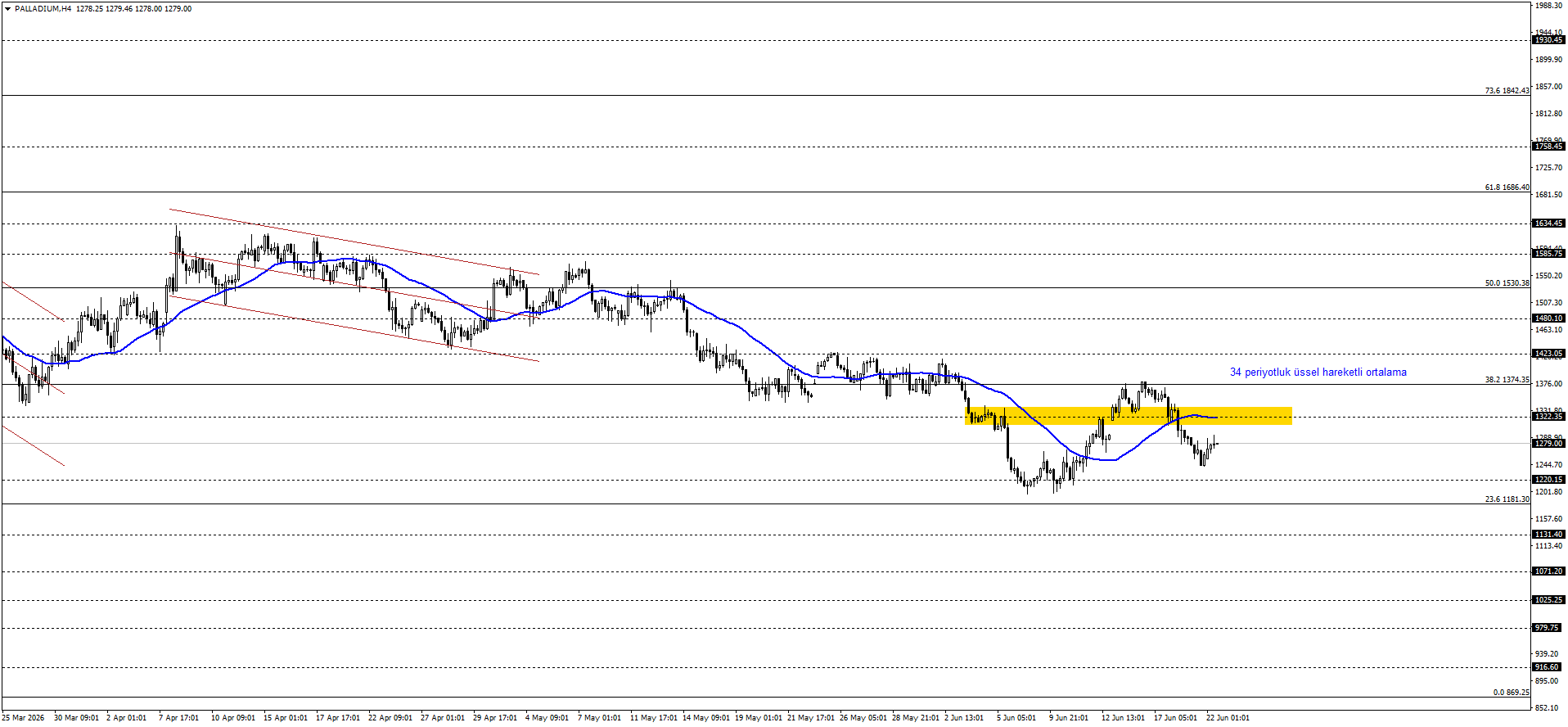Click the 11 May 17:01 time label
Screen dimensions: 1568x727
click(x=654, y=718)
